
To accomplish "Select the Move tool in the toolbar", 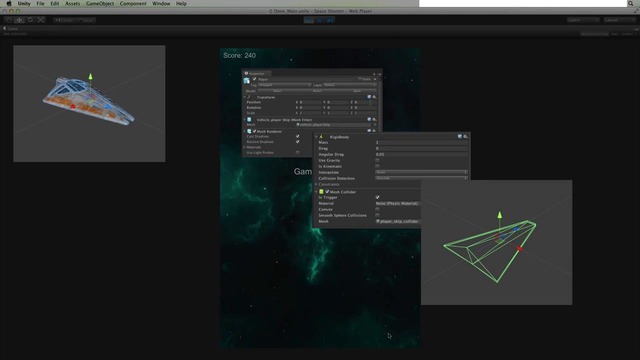I will point(19,20).
